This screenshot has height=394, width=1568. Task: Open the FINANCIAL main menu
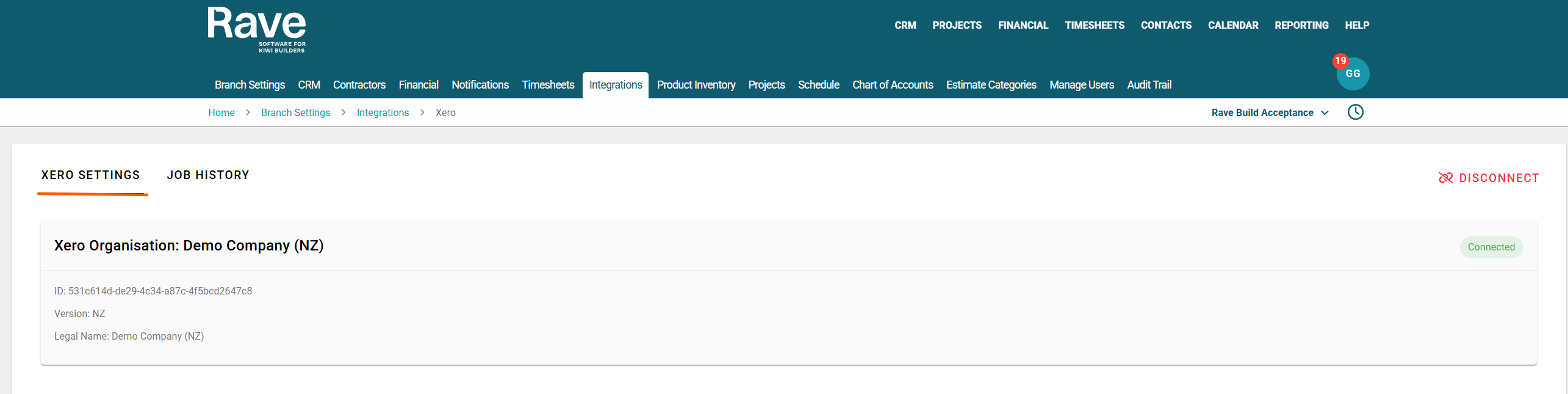click(x=1023, y=25)
